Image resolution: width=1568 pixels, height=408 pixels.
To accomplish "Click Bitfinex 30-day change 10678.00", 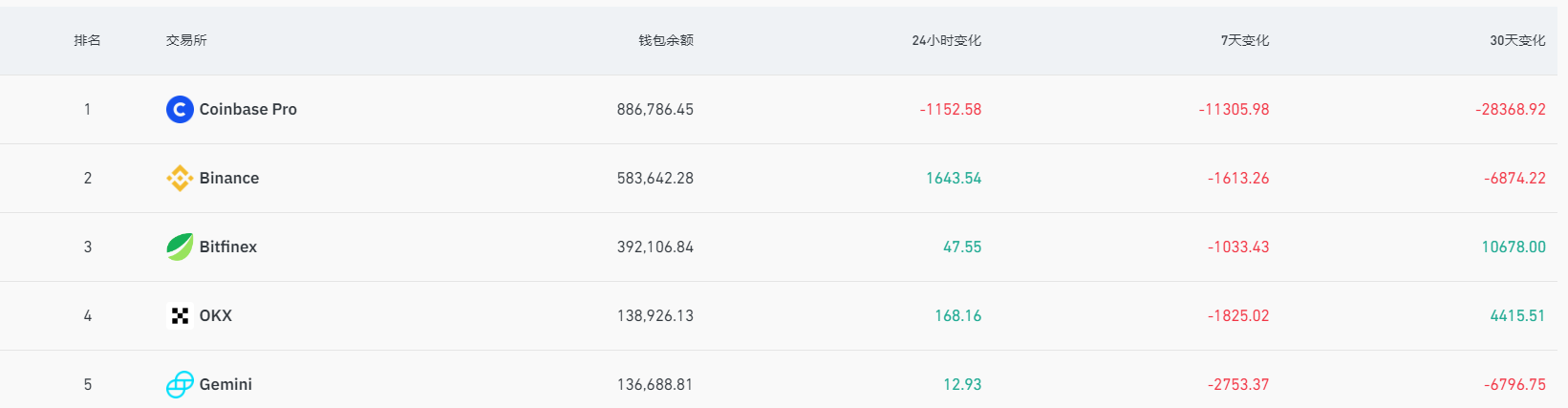I will click(1514, 247).
